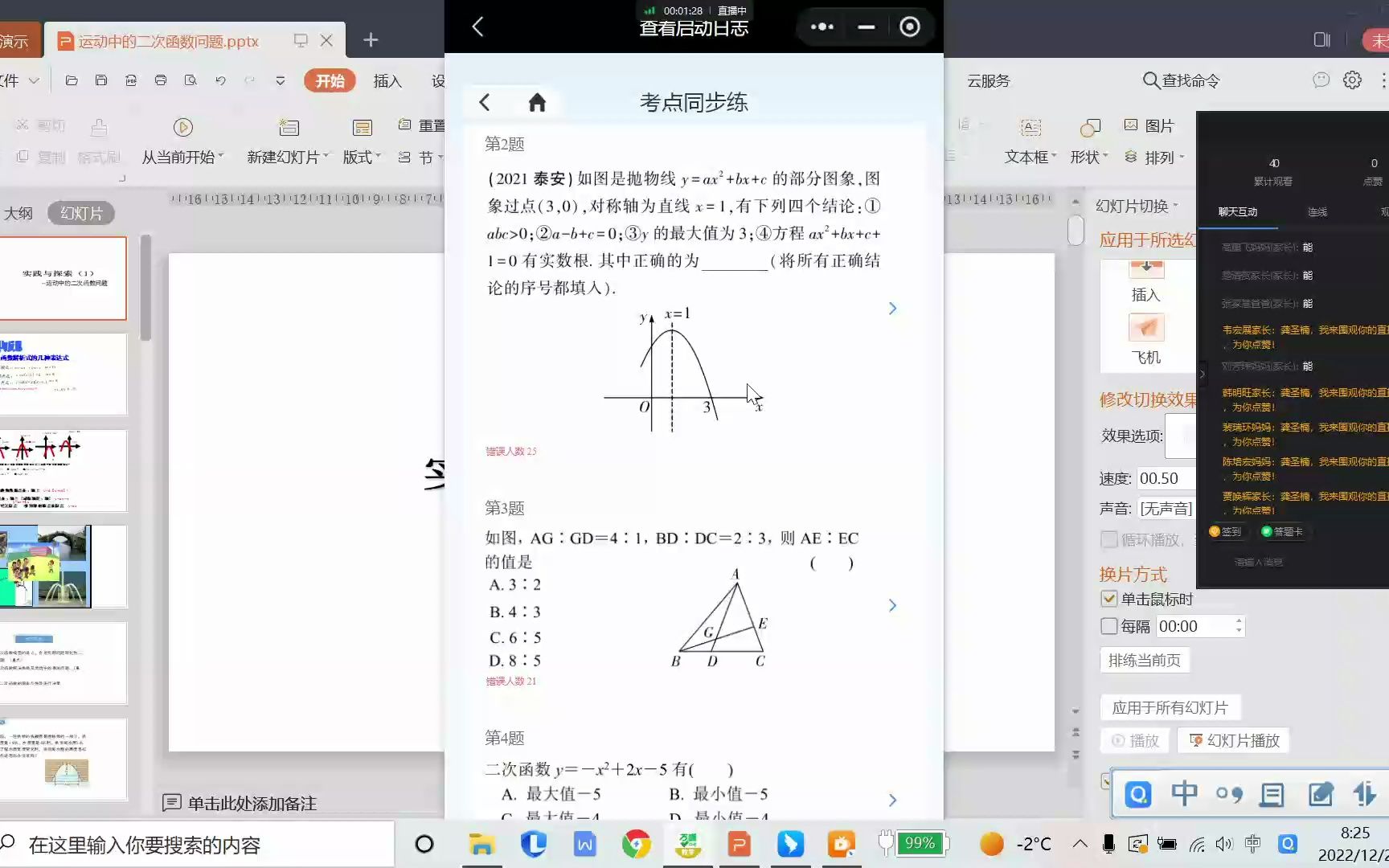The width and height of the screenshot is (1389, 868).
Task: Uncheck the 单击鼠标时 checkbox
Action: click(x=1109, y=599)
